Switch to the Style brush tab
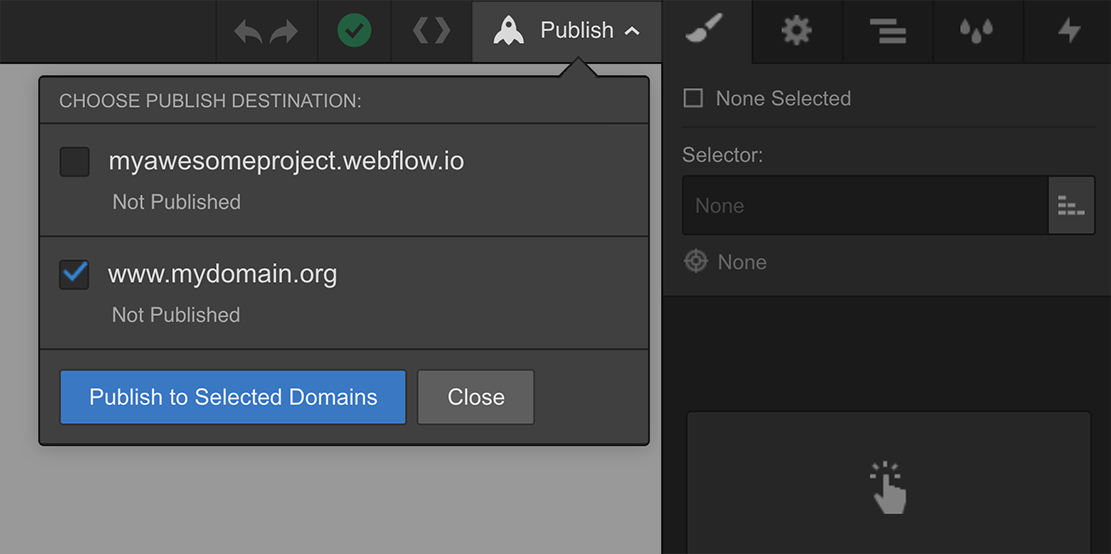 click(x=706, y=30)
